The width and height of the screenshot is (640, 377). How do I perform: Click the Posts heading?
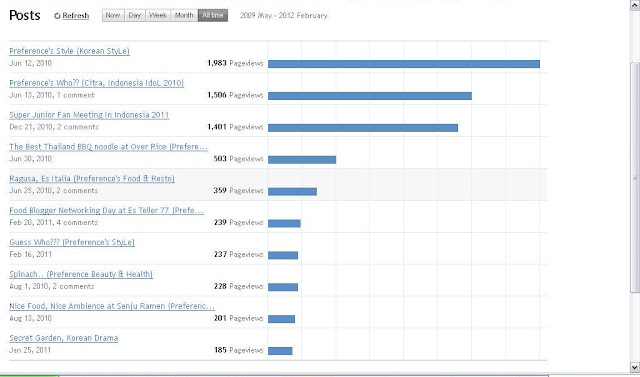point(25,16)
